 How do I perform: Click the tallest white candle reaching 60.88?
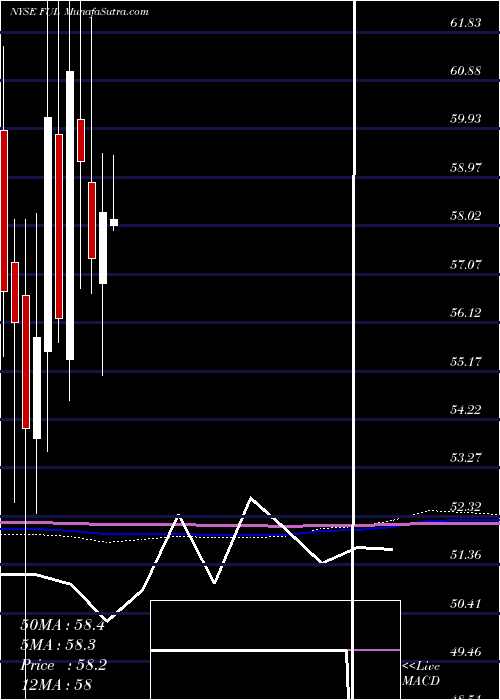point(70,215)
